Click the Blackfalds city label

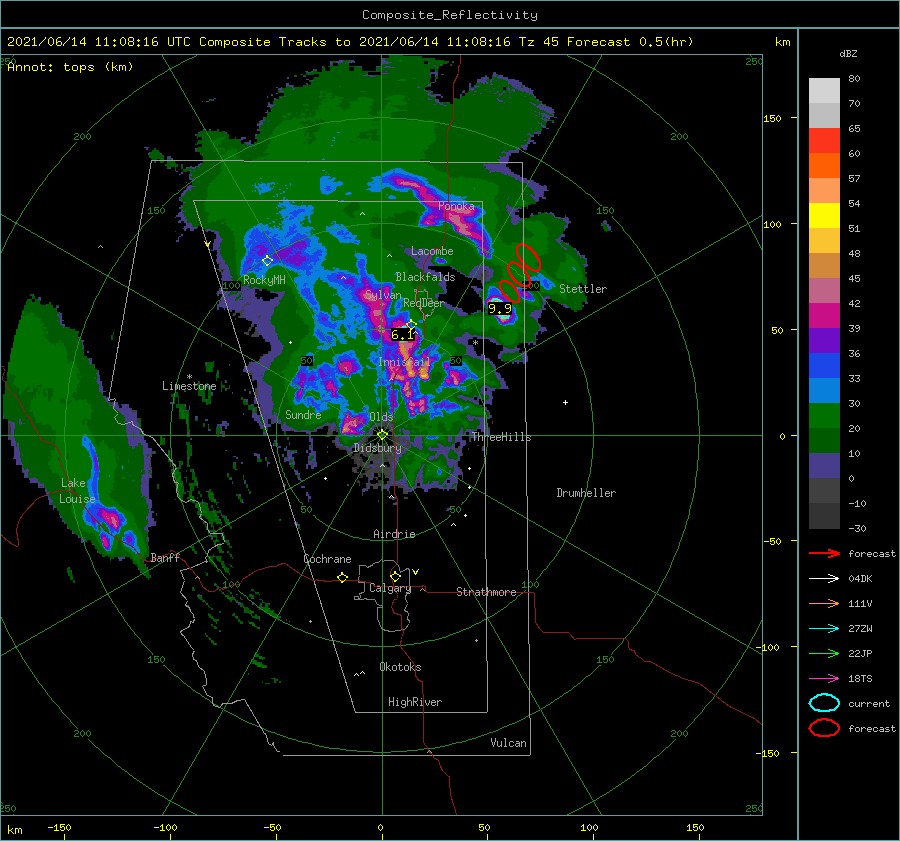(425, 277)
